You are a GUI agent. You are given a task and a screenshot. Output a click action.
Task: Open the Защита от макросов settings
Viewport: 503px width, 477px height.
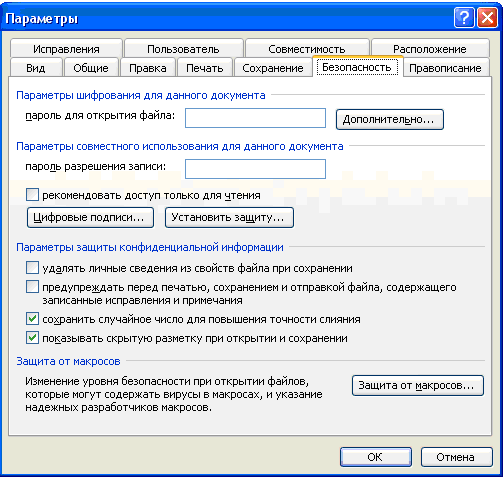tap(418, 386)
